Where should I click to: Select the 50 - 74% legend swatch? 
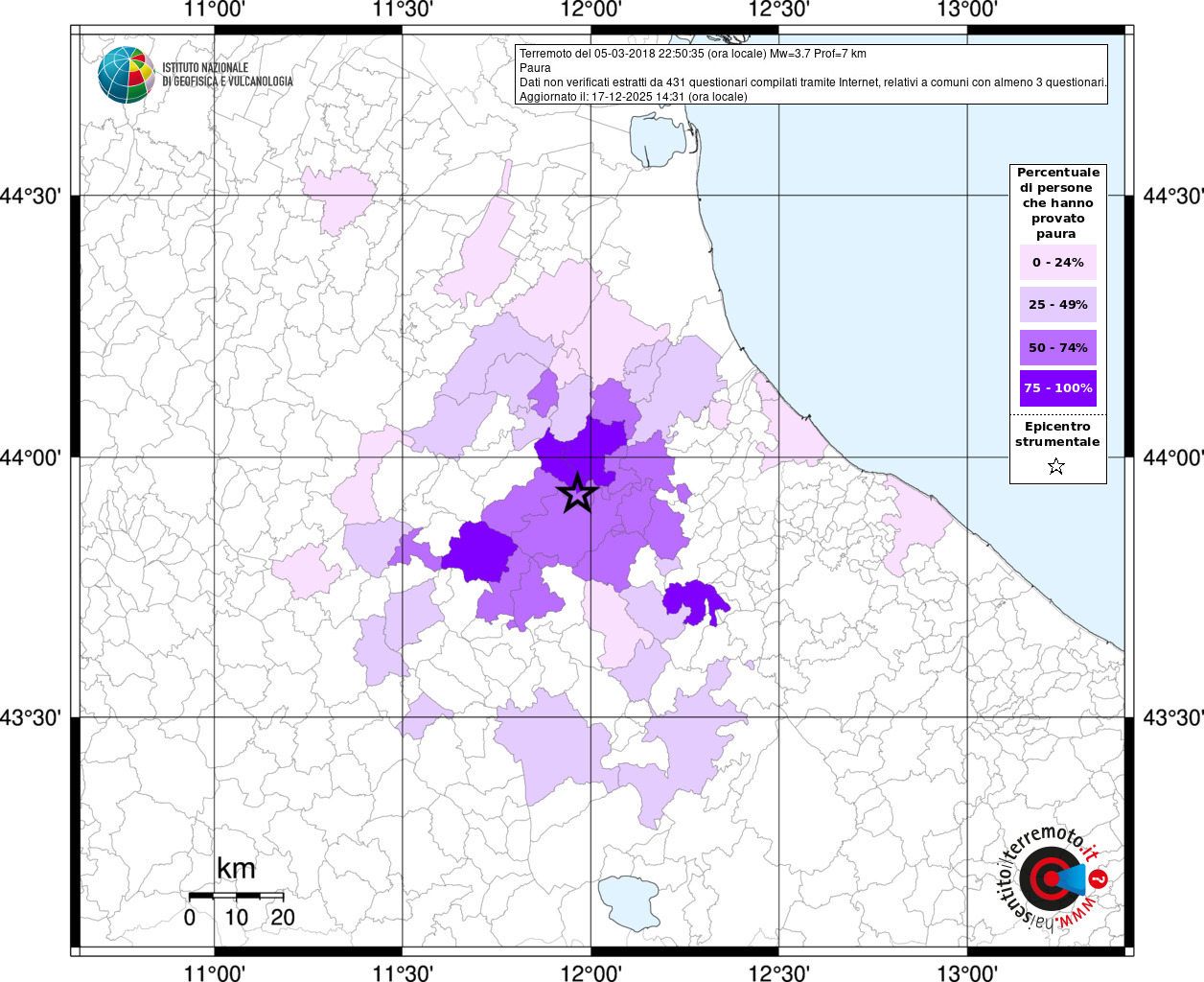pyautogui.click(x=1057, y=348)
